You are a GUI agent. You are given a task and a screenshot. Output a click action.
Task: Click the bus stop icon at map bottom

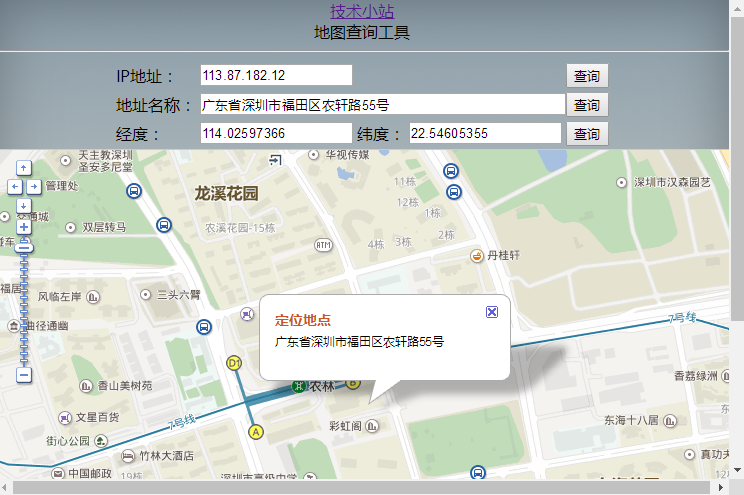[478, 472]
